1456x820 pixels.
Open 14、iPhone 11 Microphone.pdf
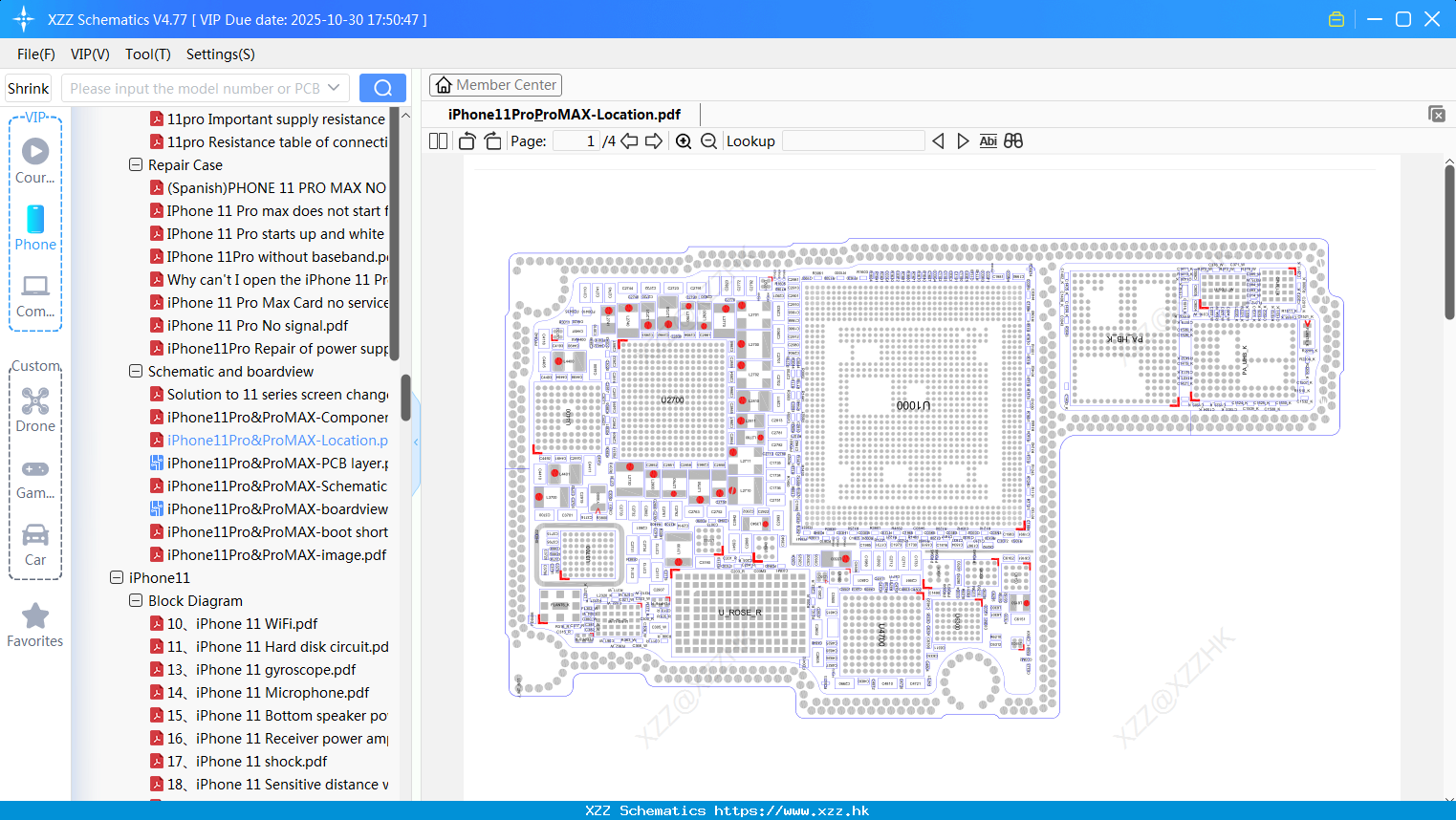tap(259, 692)
